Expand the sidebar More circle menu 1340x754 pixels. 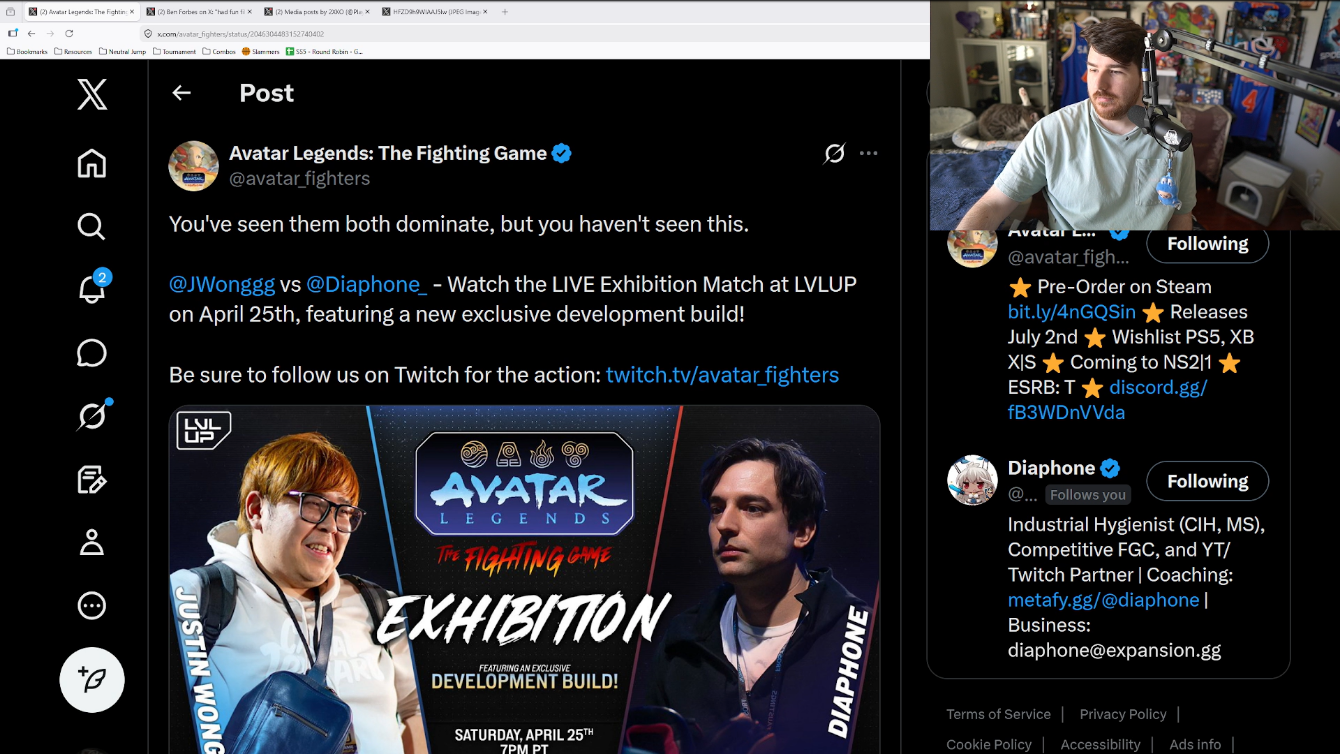pos(92,605)
